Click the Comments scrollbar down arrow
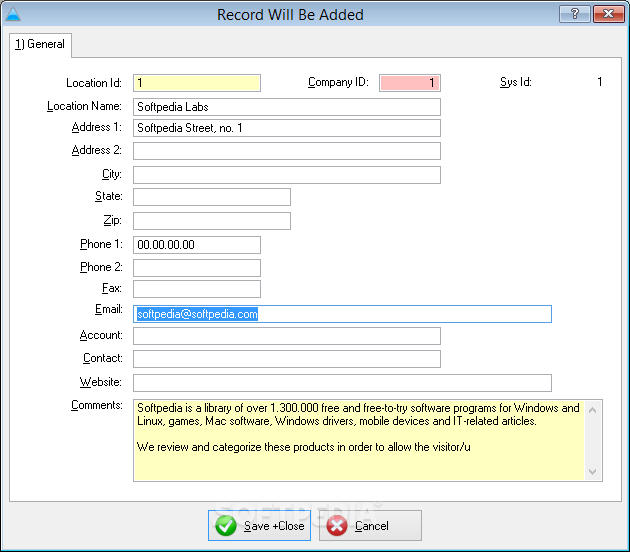The image size is (630, 552). [593, 472]
